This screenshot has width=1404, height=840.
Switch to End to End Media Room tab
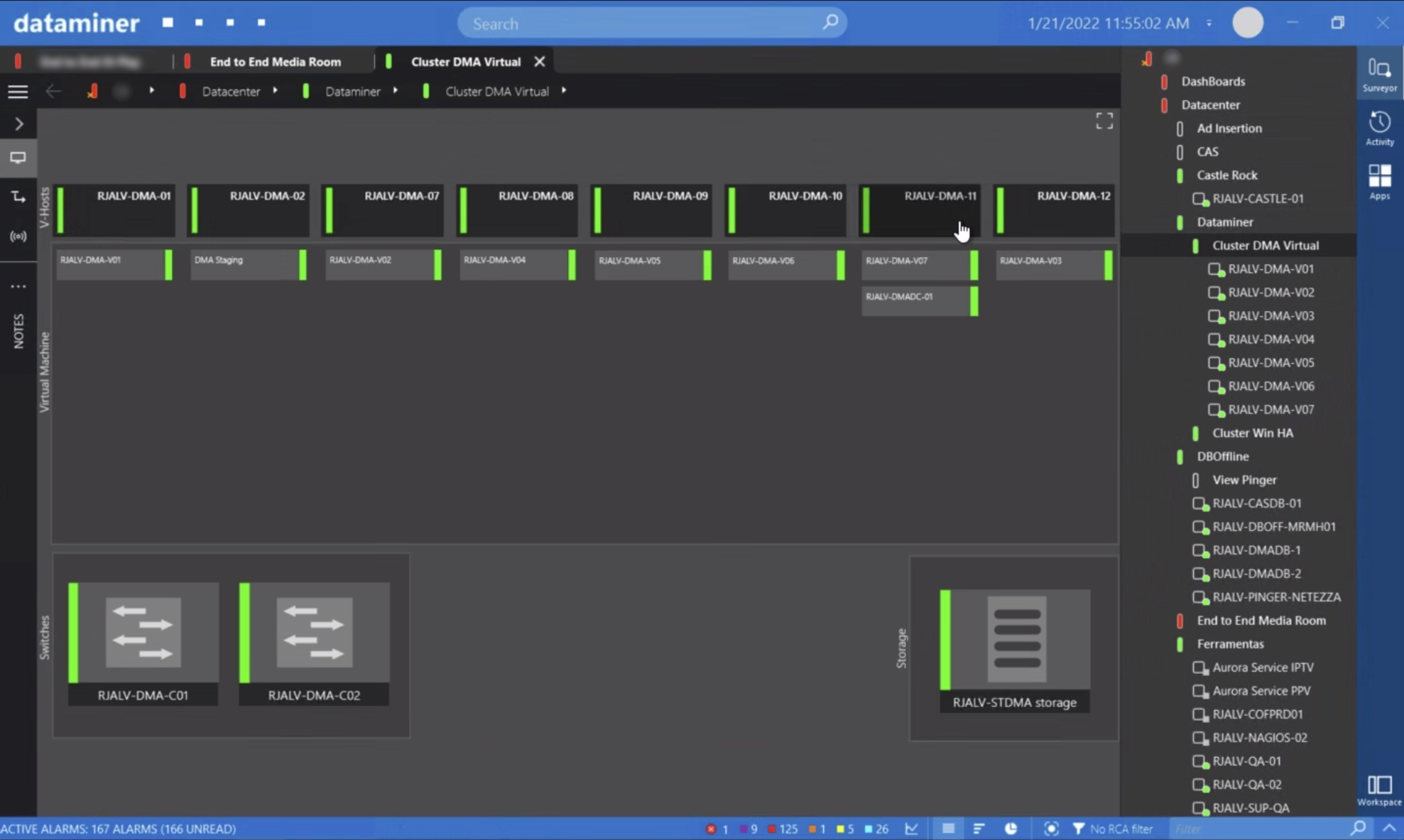coord(276,62)
